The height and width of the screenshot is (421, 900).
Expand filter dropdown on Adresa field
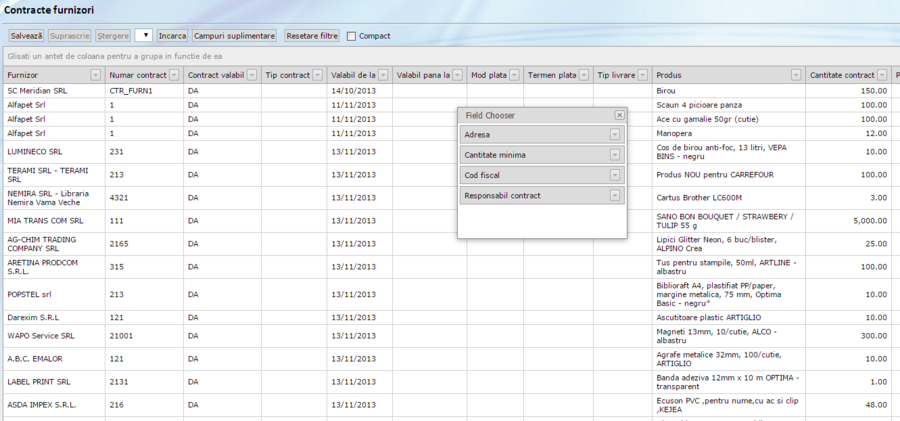pyautogui.click(x=615, y=134)
